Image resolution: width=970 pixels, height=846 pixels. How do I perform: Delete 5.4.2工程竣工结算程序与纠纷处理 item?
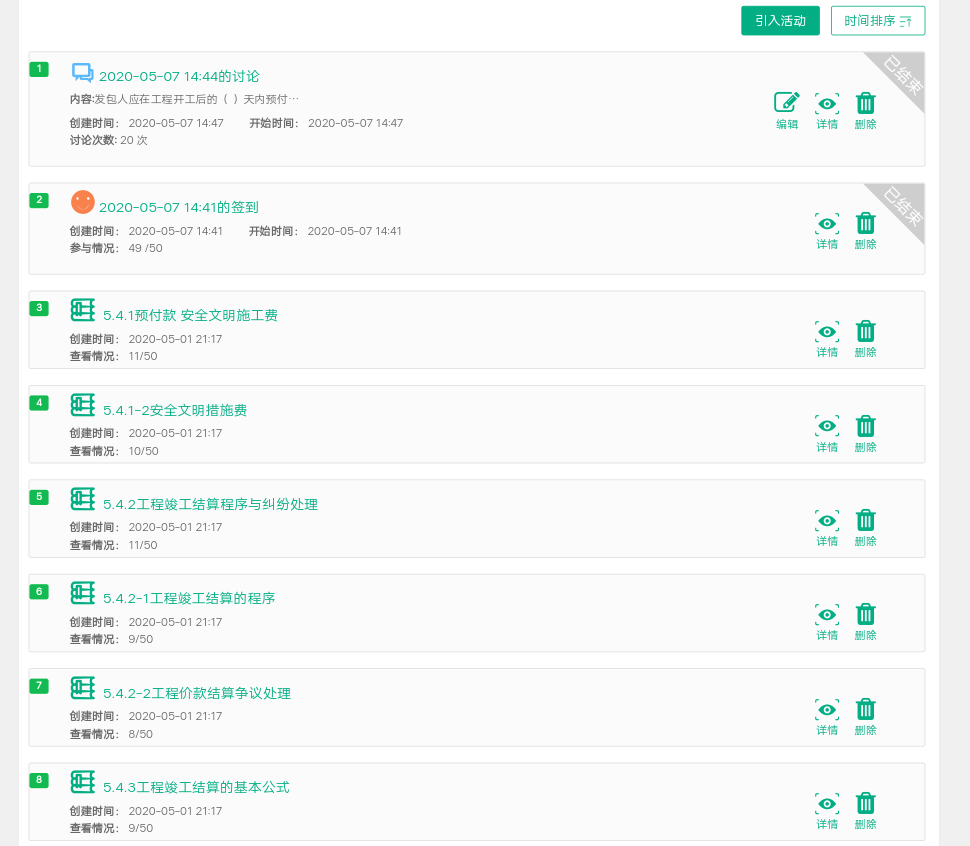pyautogui.click(x=865, y=528)
